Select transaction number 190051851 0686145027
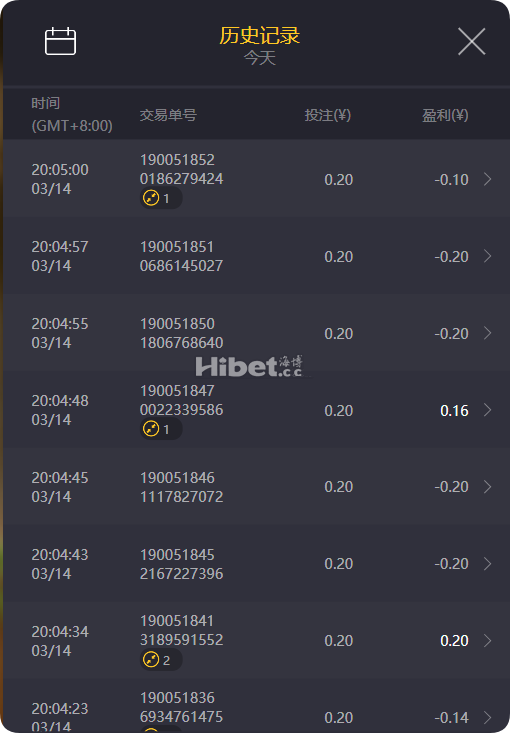Screen dimensions: 510x733 181,256
